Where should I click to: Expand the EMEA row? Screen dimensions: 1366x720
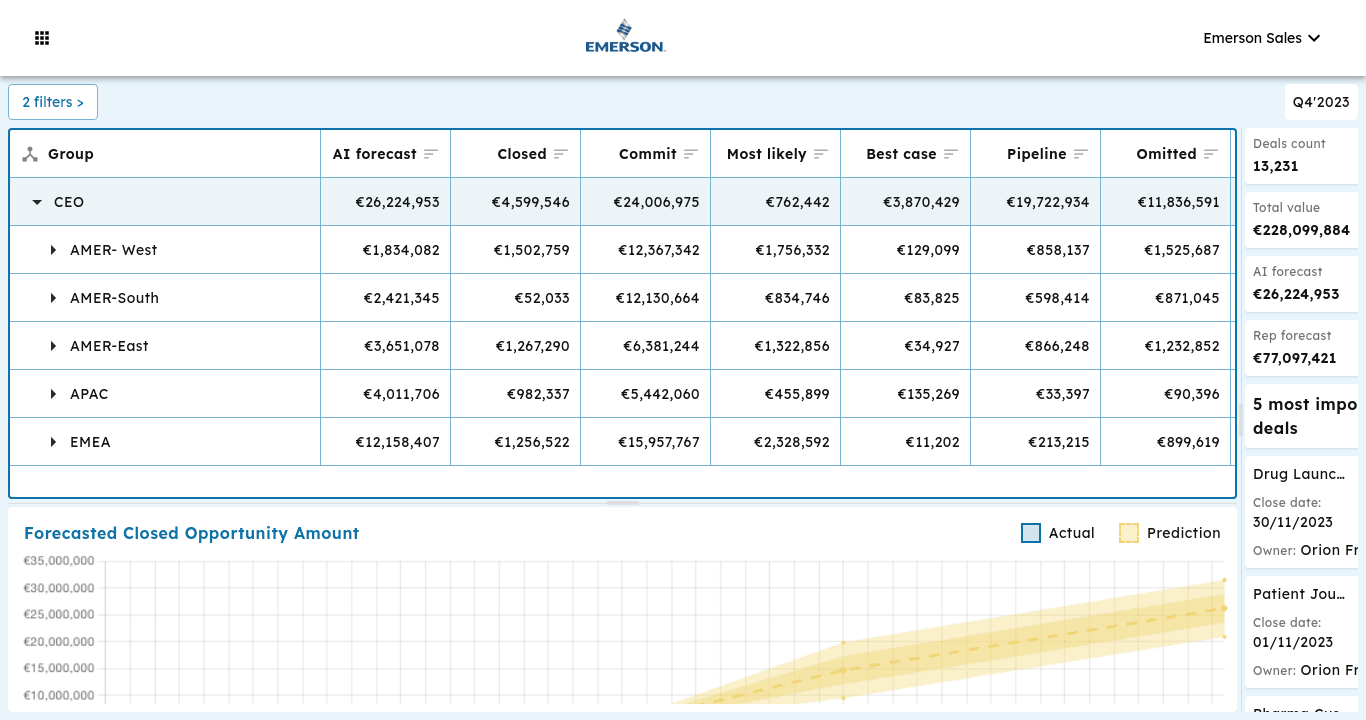click(x=53, y=442)
